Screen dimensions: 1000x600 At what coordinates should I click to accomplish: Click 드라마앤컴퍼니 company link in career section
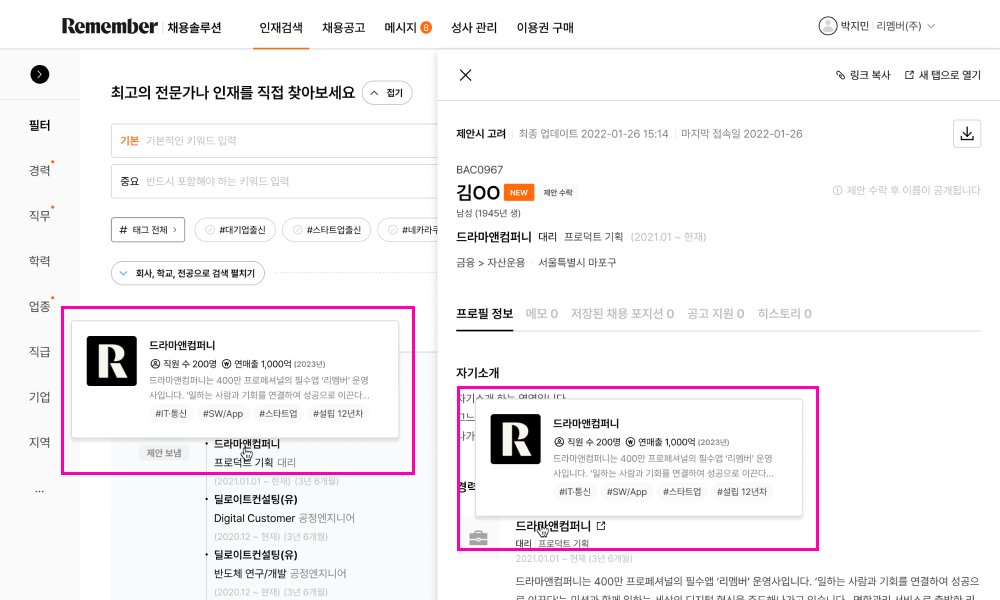coord(553,526)
